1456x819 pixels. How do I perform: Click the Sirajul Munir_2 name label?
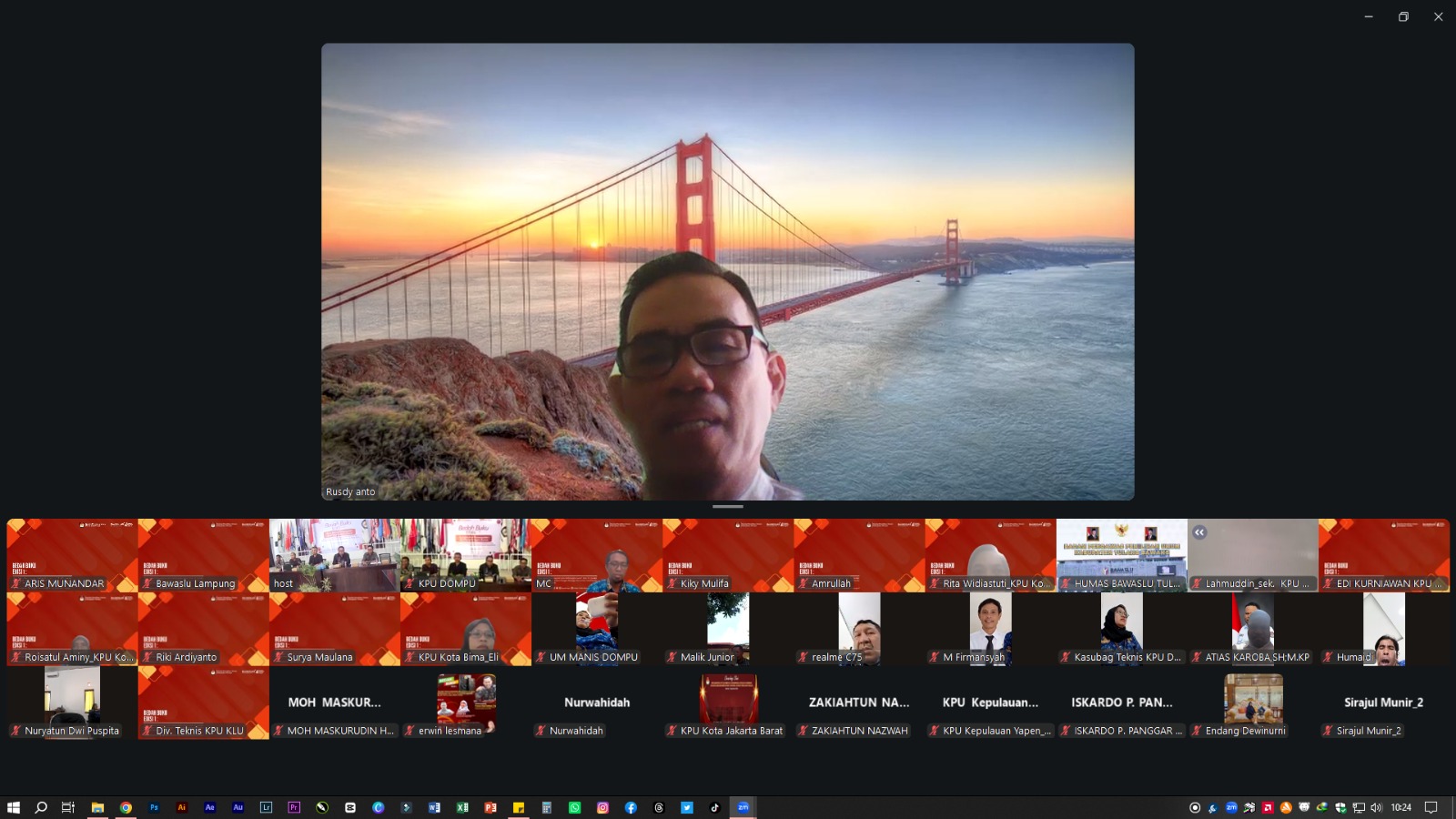(x=1369, y=731)
